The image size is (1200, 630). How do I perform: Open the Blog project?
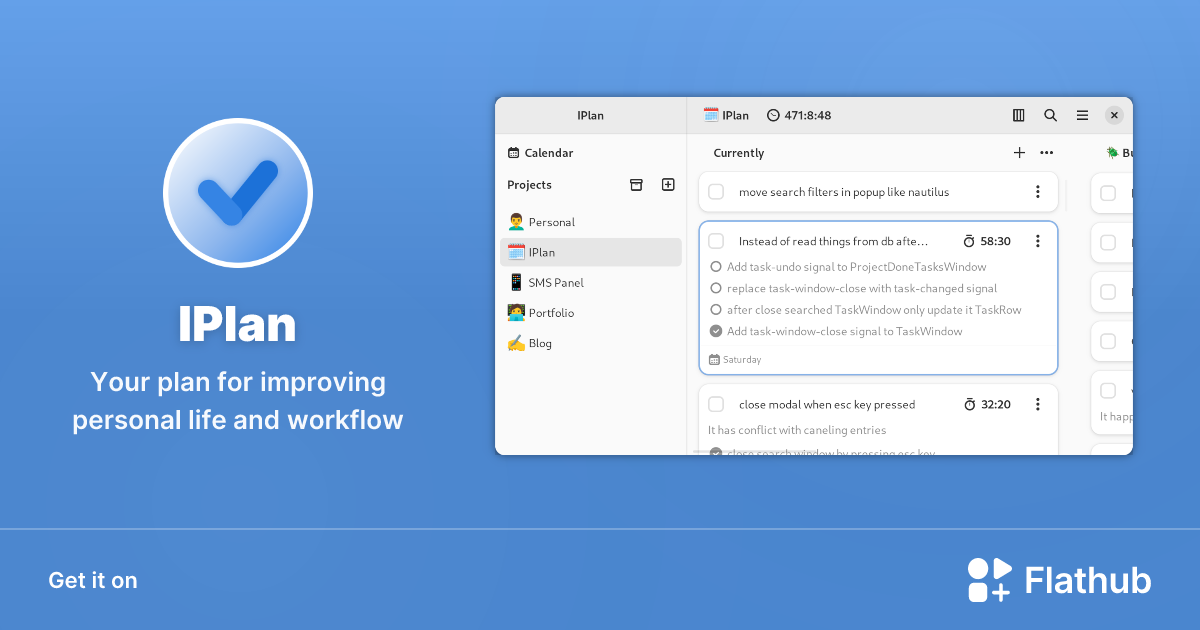point(537,343)
